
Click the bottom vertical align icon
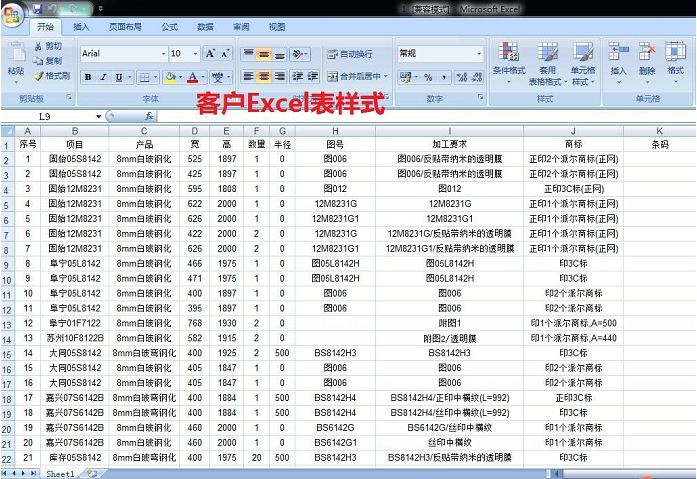280,54
